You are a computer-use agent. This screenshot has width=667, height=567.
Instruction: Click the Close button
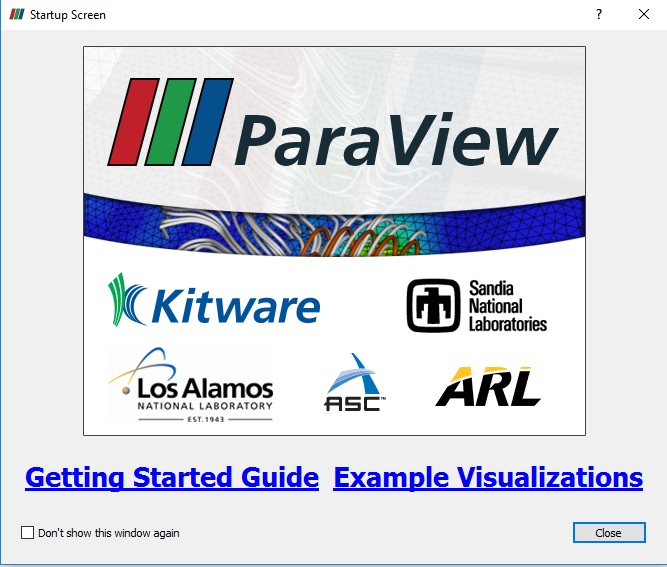pos(609,533)
